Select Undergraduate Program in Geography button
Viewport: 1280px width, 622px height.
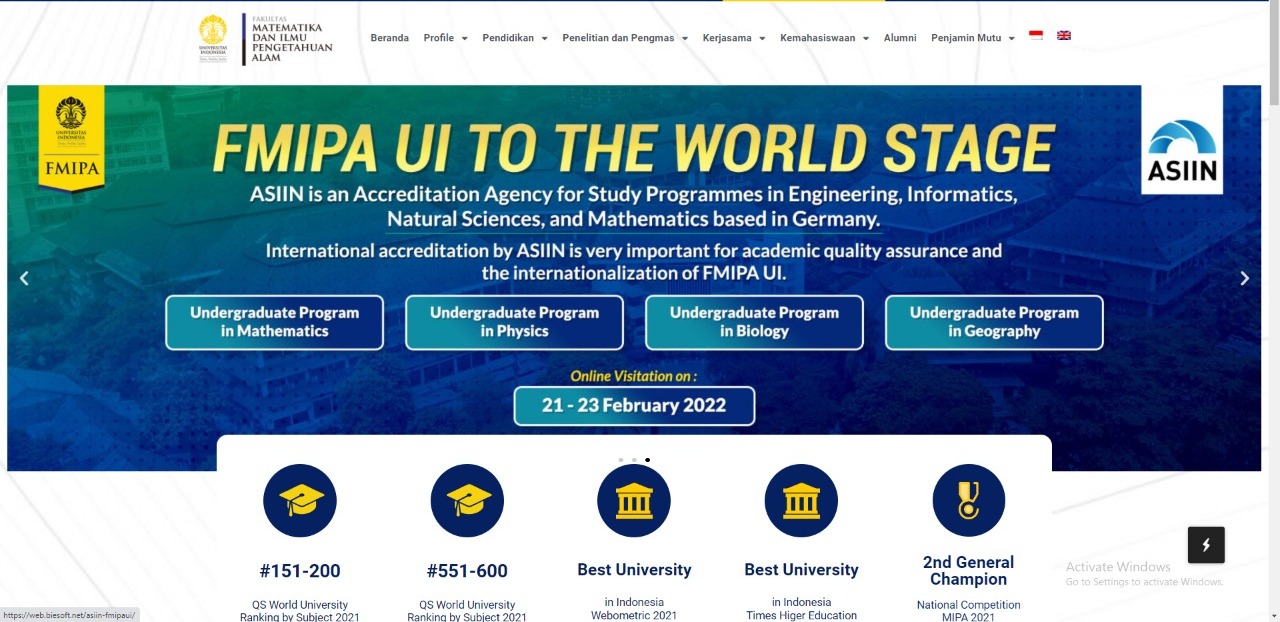994,322
